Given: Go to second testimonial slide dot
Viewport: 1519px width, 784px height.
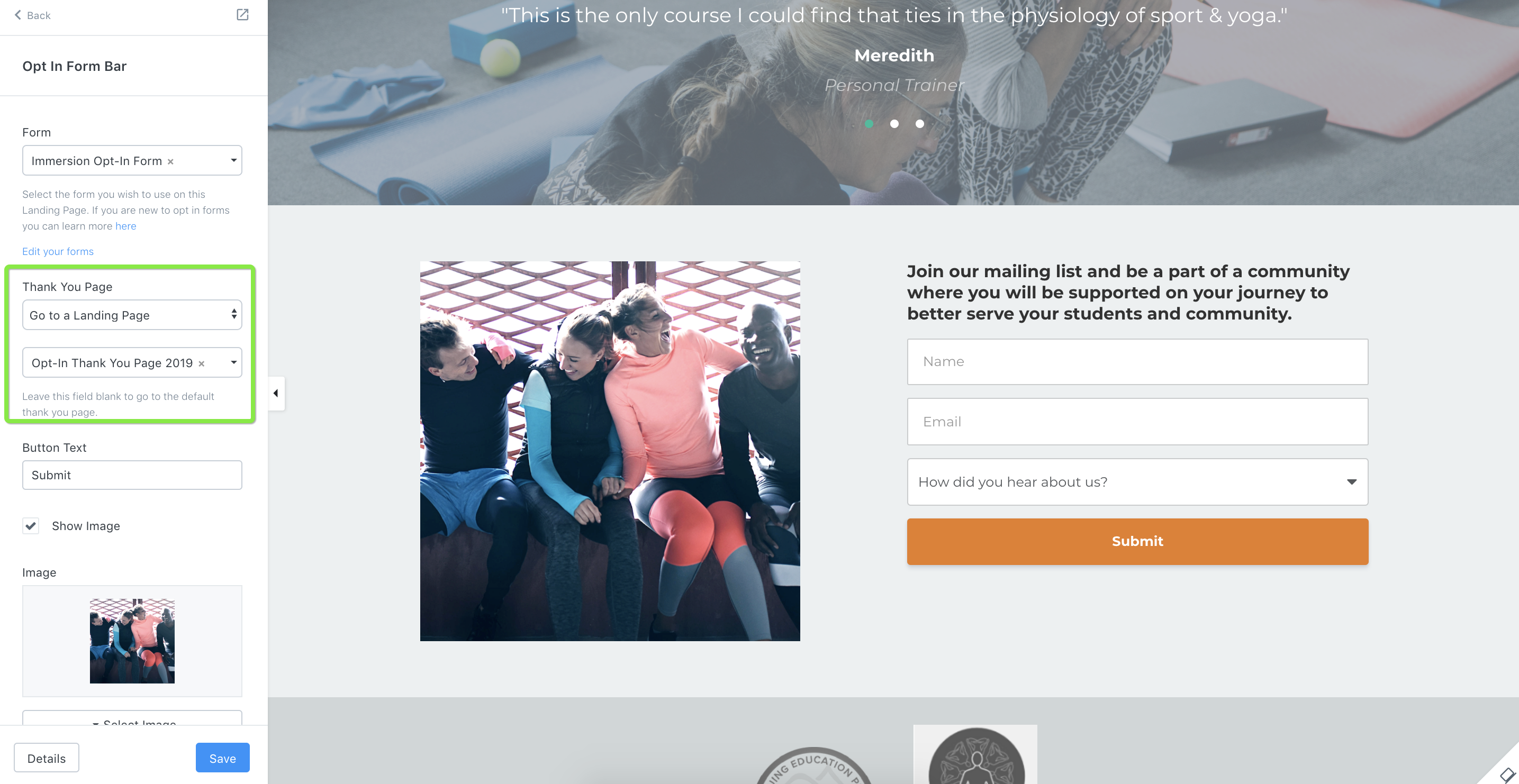Looking at the screenshot, I should (x=894, y=124).
